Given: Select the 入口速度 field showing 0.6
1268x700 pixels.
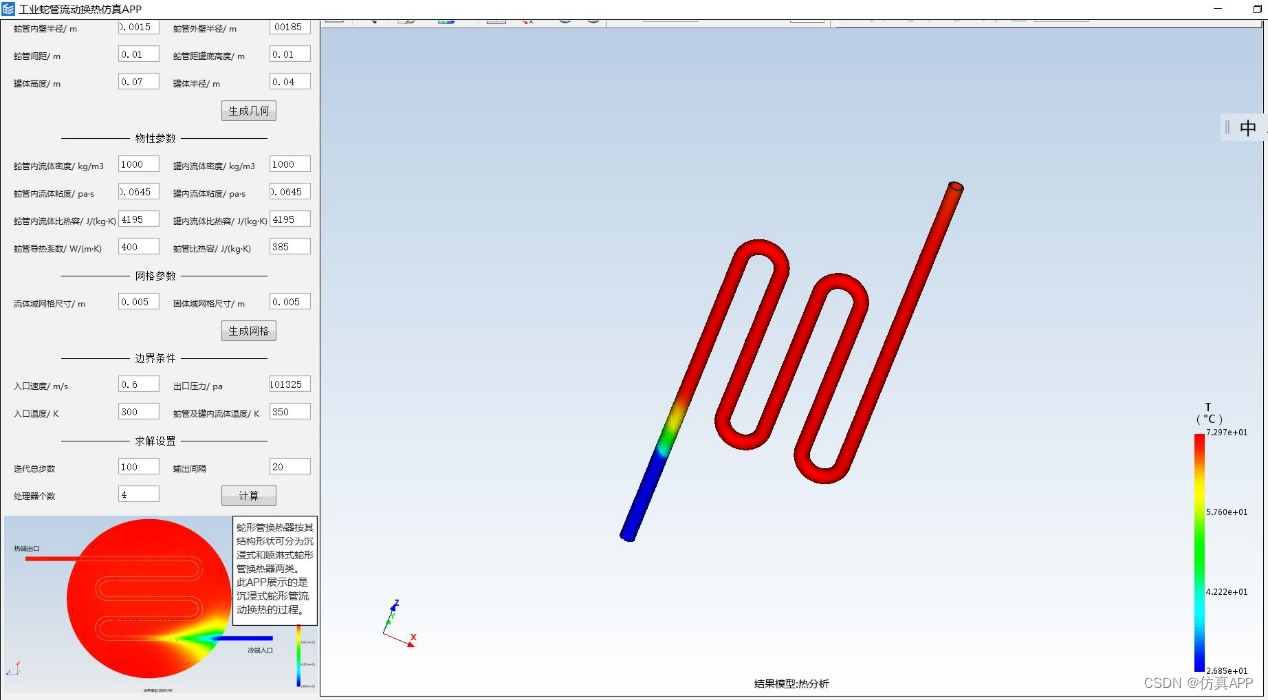Looking at the screenshot, I should point(139,384).
